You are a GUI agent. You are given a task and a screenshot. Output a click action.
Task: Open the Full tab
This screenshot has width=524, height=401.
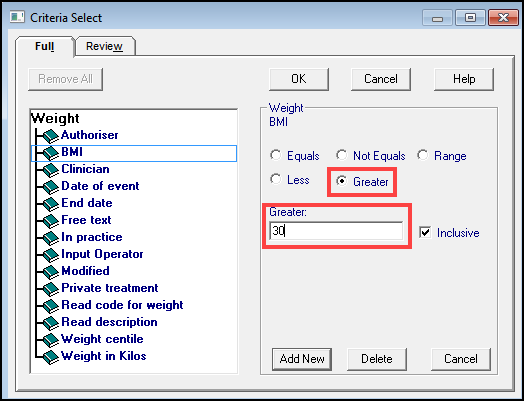[44, 46]
